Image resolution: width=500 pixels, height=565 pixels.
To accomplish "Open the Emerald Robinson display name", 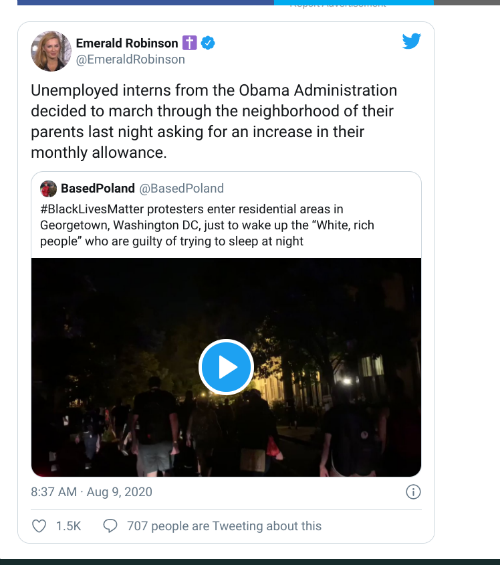I will 127,43.
